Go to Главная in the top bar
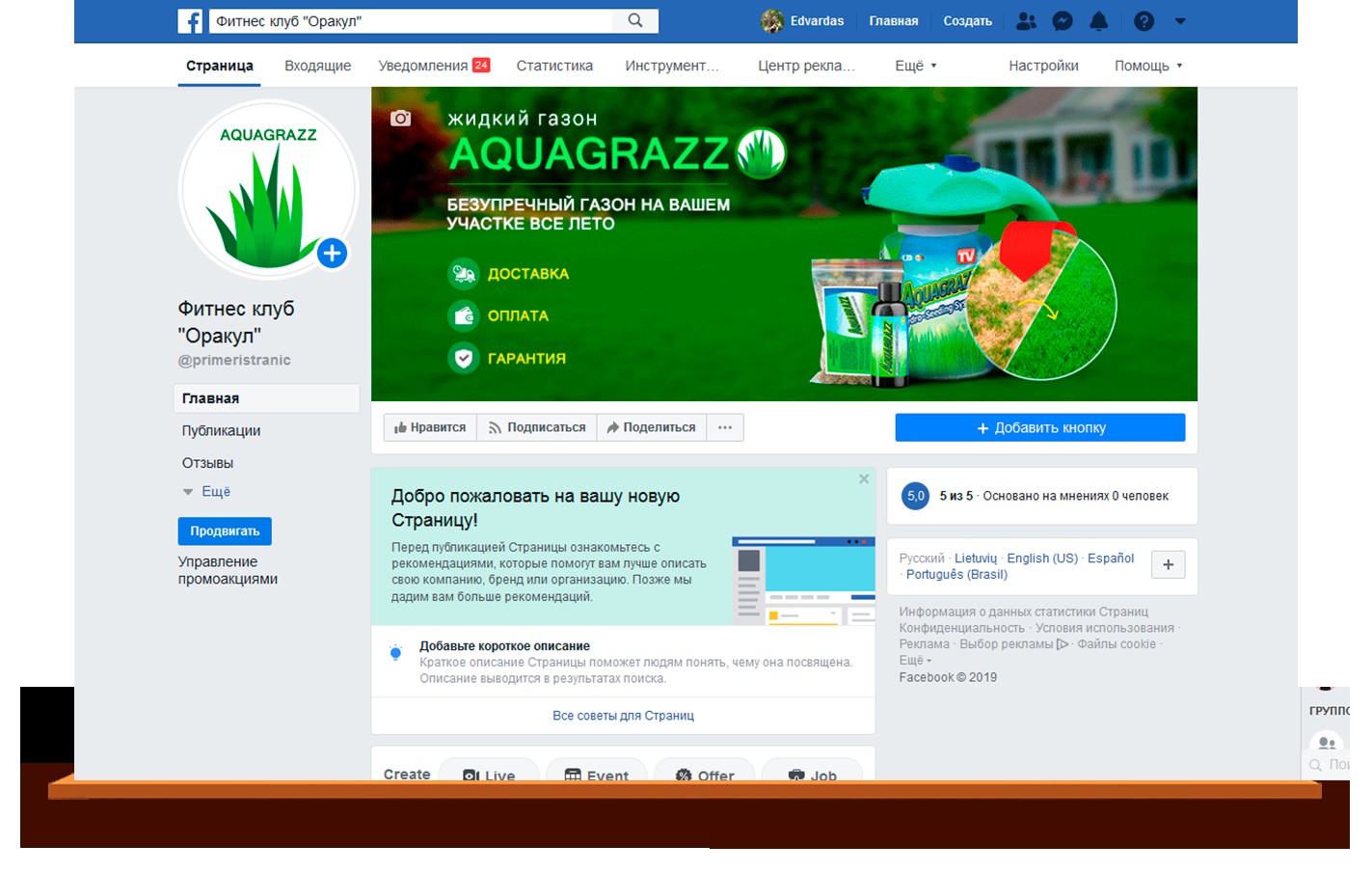The image size is (1372, 872). 894,21
